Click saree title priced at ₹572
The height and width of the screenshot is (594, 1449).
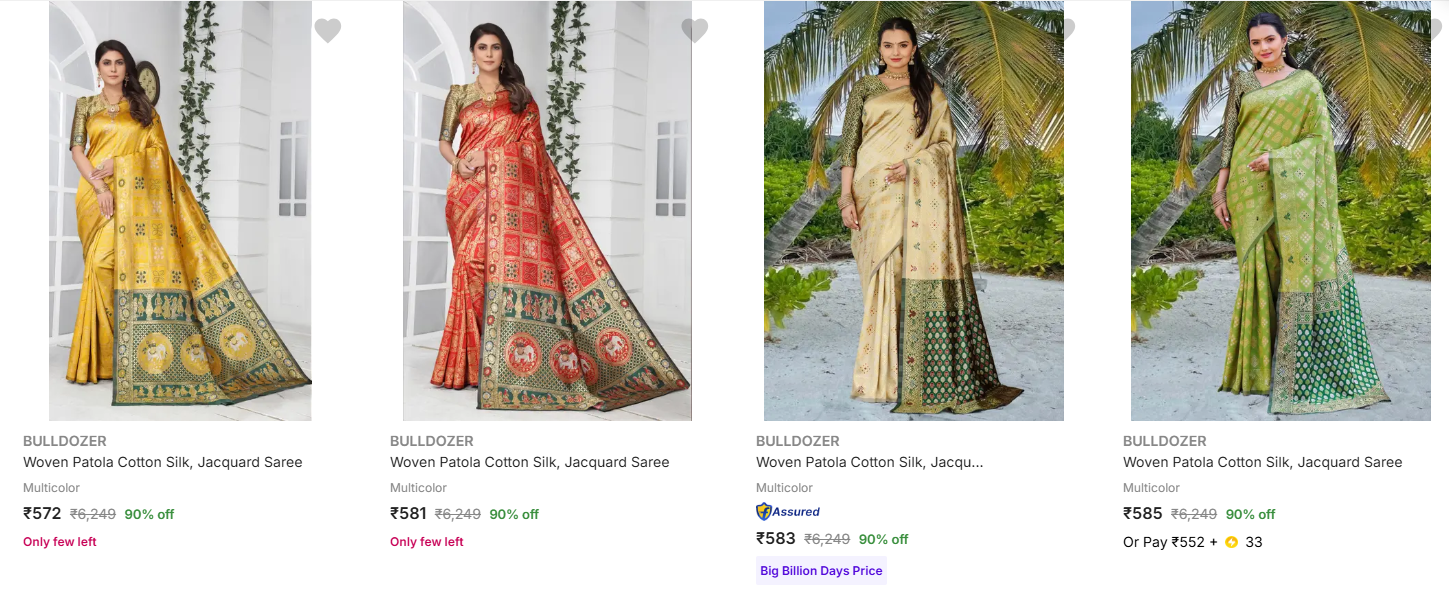tap(163, 462)
